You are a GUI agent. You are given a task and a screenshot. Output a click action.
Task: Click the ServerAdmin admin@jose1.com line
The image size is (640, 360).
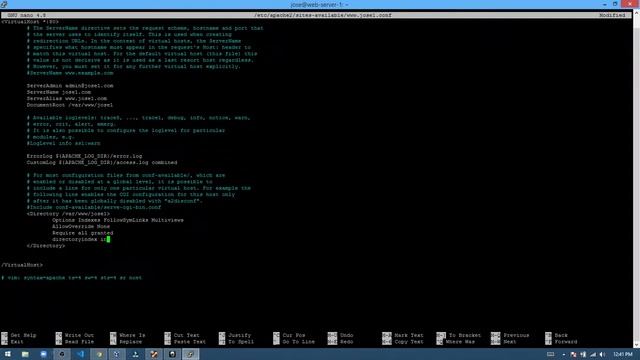click(70, 86)
